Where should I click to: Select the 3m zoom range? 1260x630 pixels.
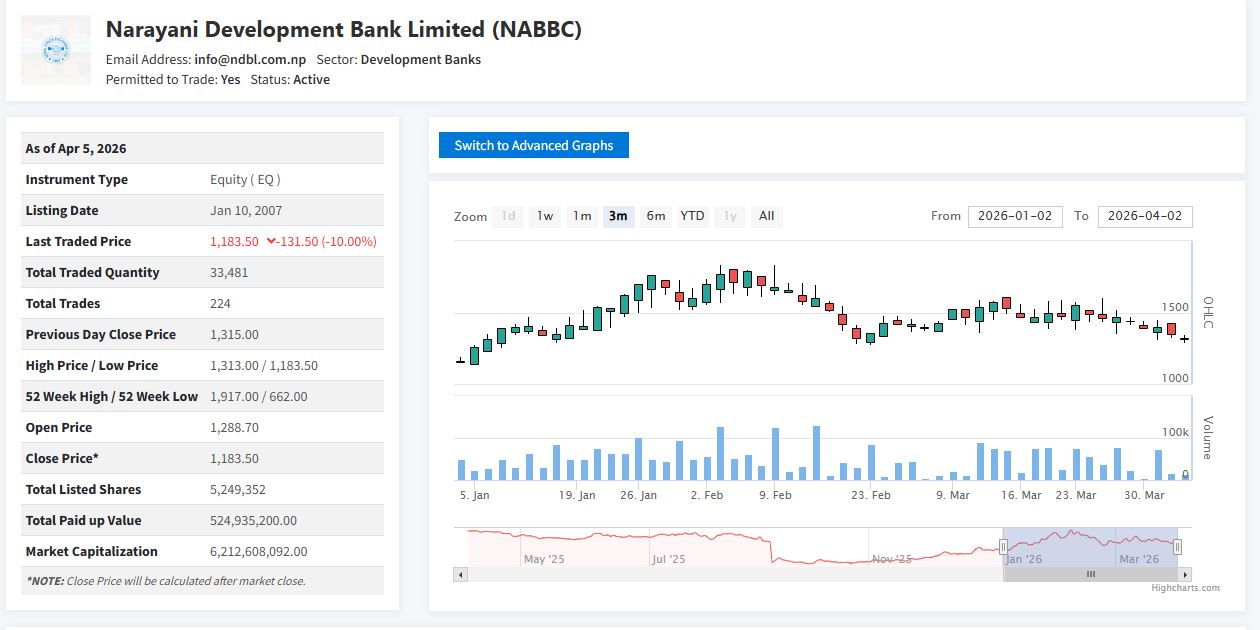pos(618,216)
